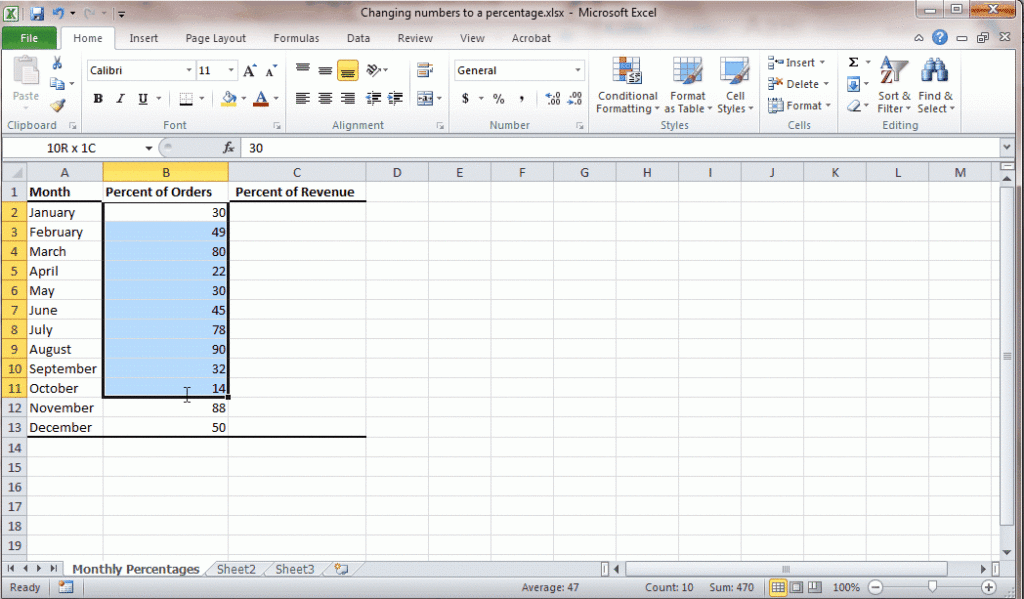Image resolution: width=1024 pixels, height=599 pixels.
Task: Click the Decrease Font Size icon
Action: click(x=270, y=71)
